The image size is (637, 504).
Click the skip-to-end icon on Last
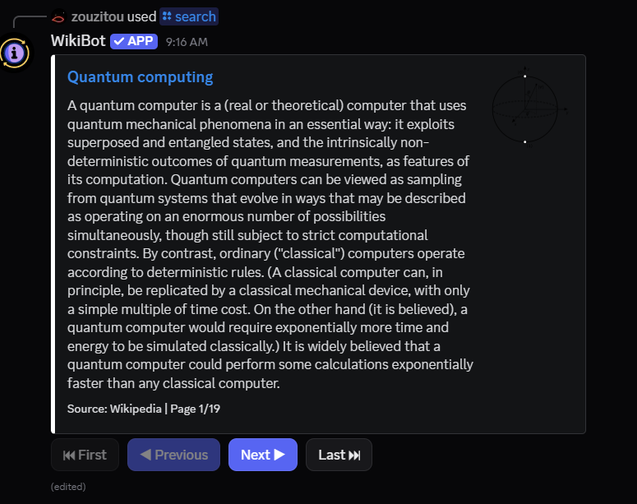coord(354,455)
